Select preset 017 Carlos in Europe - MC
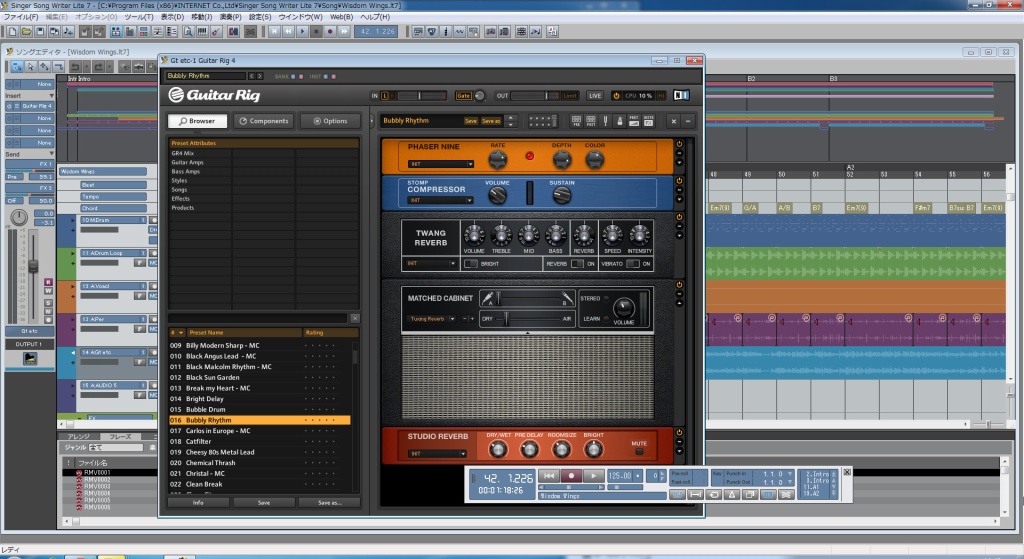 coord(259,431)
